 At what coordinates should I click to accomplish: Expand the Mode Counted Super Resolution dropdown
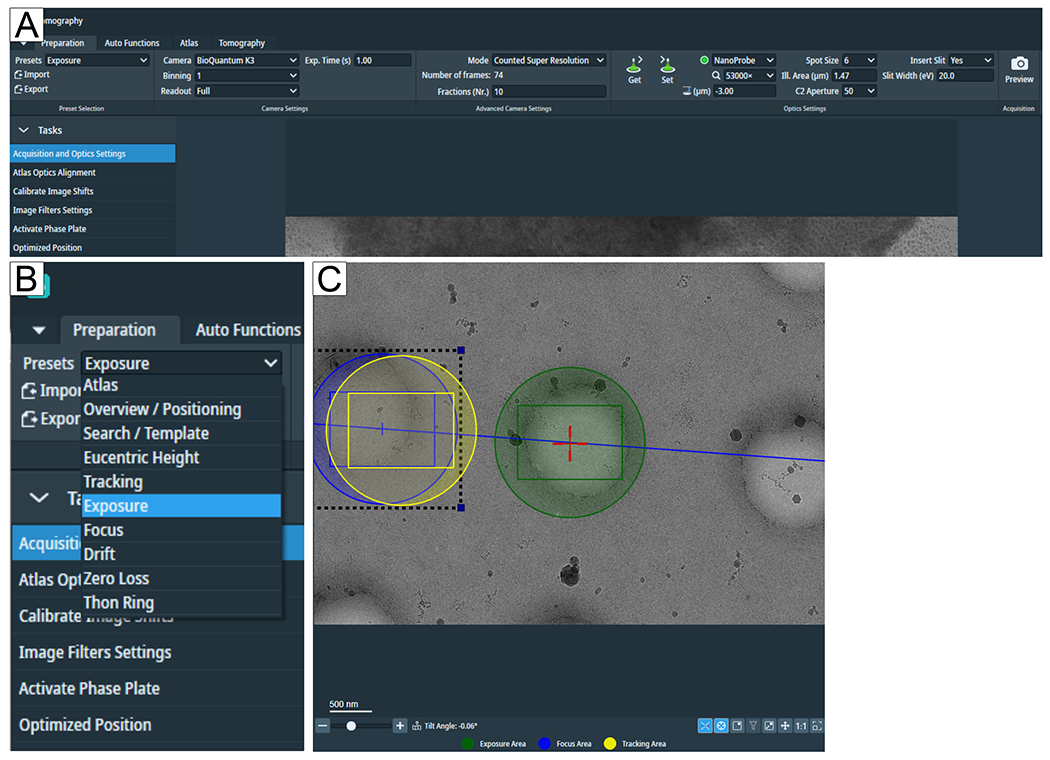pyautogui.click(x=549, y=60)
